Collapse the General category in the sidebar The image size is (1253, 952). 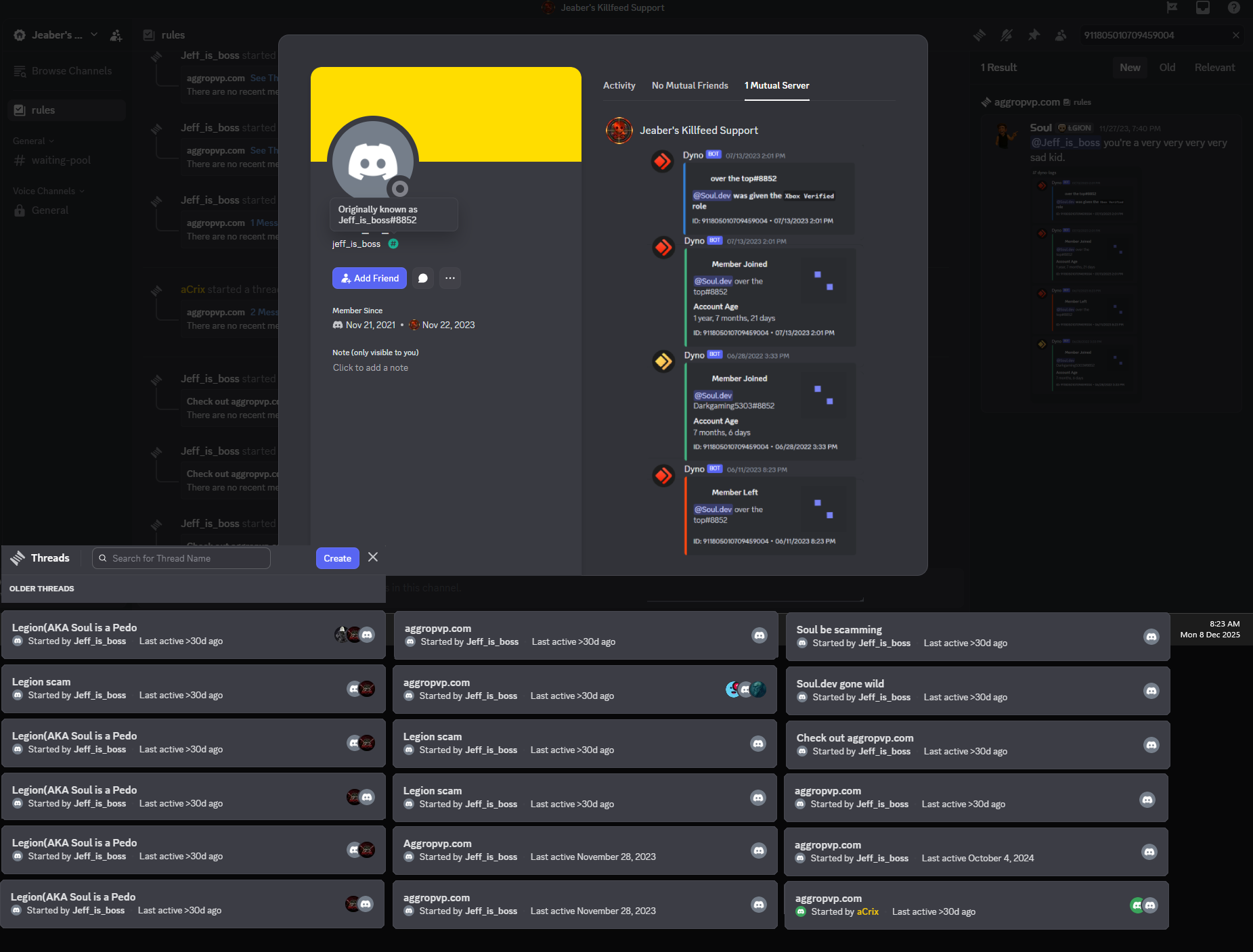[x=33, y=141]
